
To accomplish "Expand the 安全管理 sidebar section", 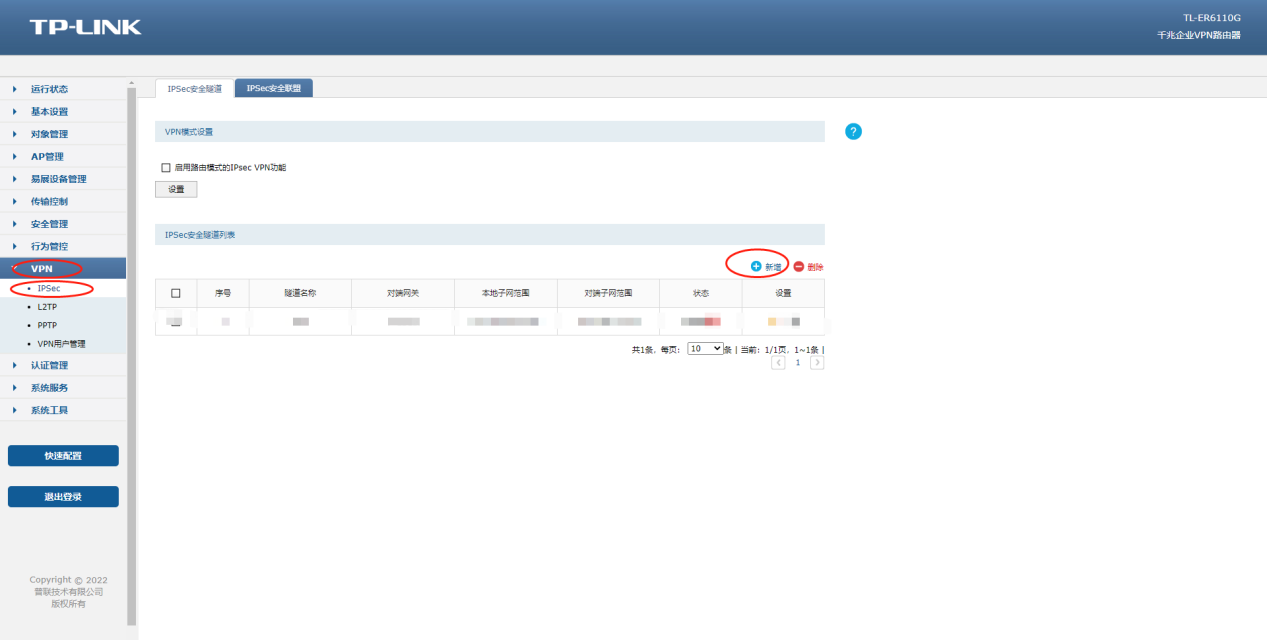I will click(49, 224).
